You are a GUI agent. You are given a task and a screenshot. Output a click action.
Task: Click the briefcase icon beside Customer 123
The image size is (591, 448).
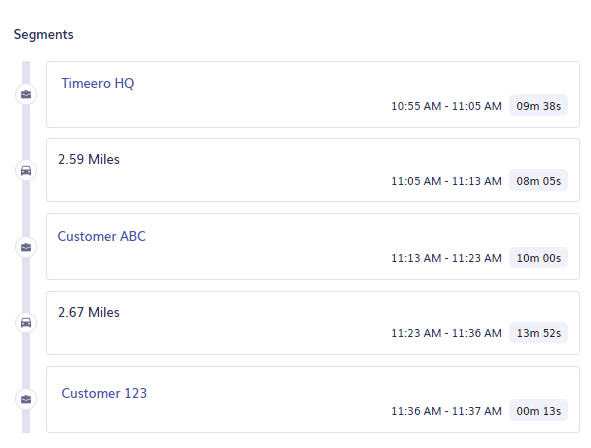pyautogui.click(x=26, y=399)
